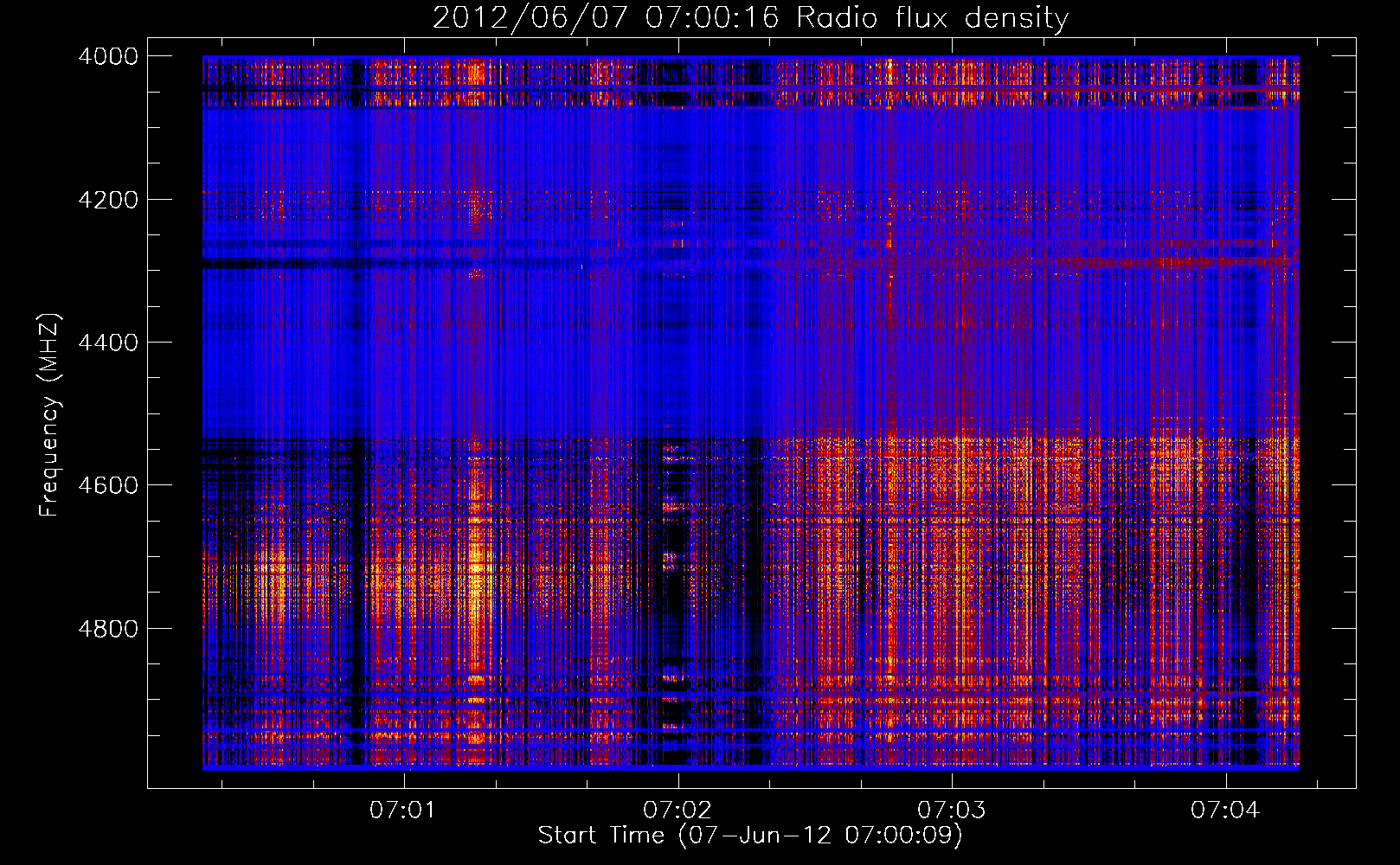Click the 07:04 time tick label
This screenshot has width=1400, height=865.
pyautogui.click(x=1224, y=811)
